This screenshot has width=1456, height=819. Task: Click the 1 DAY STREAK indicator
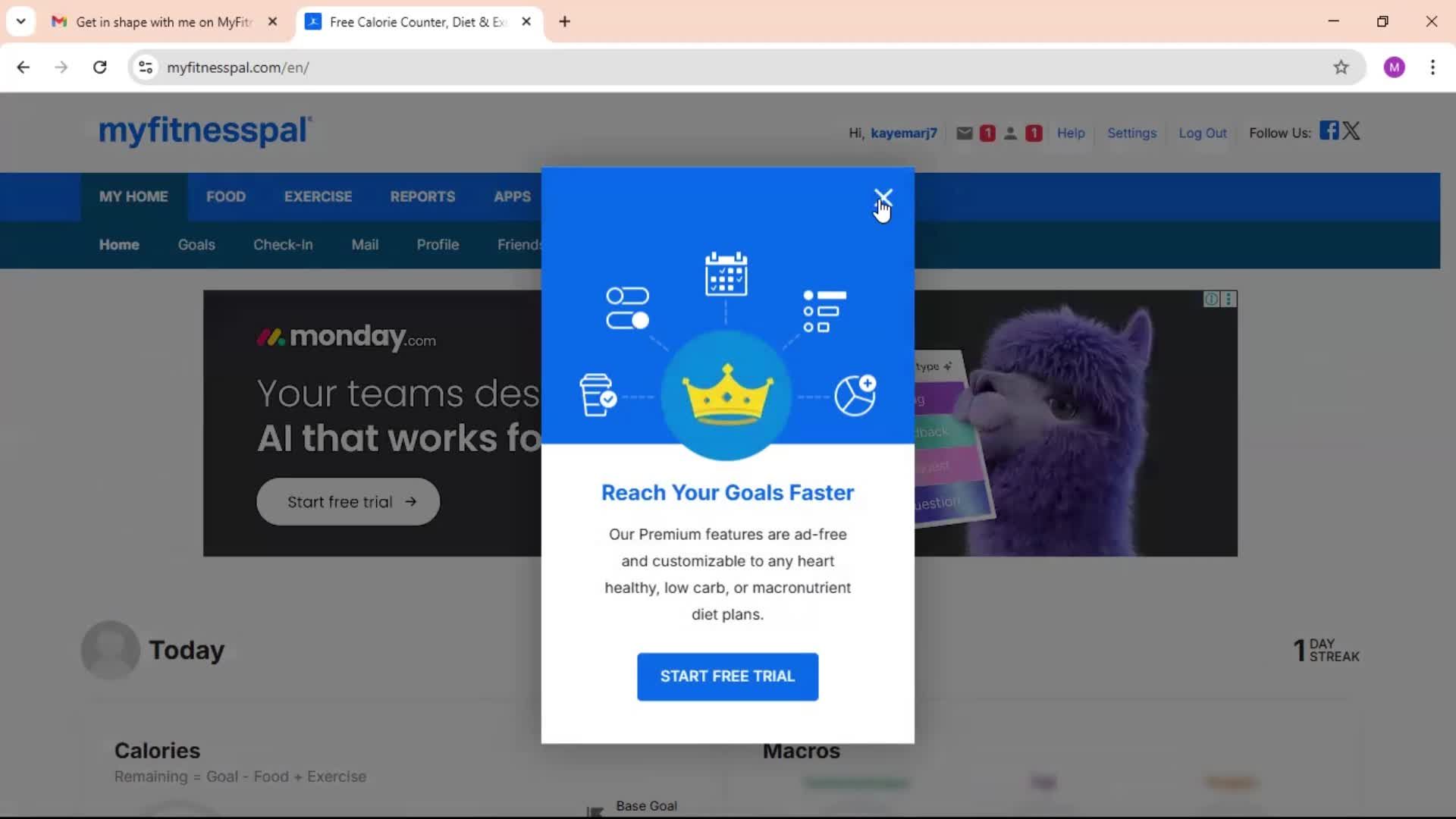tap(1326, 650)
